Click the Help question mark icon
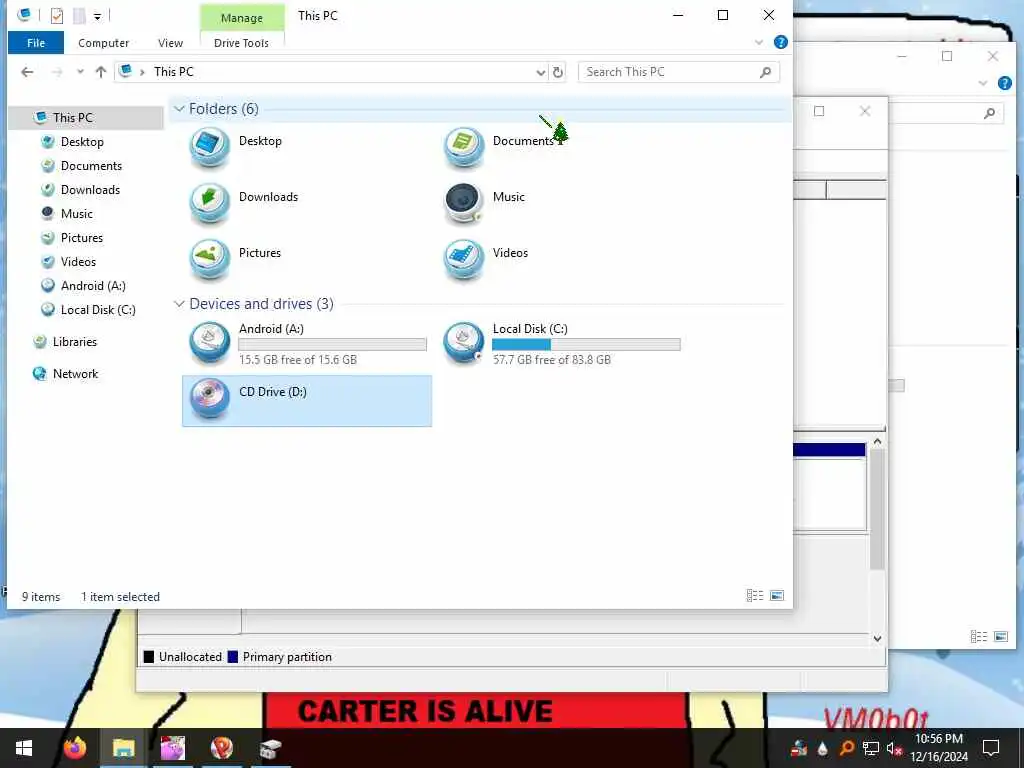Screen dimensions: 1024x768 click(x=780, y=42)
